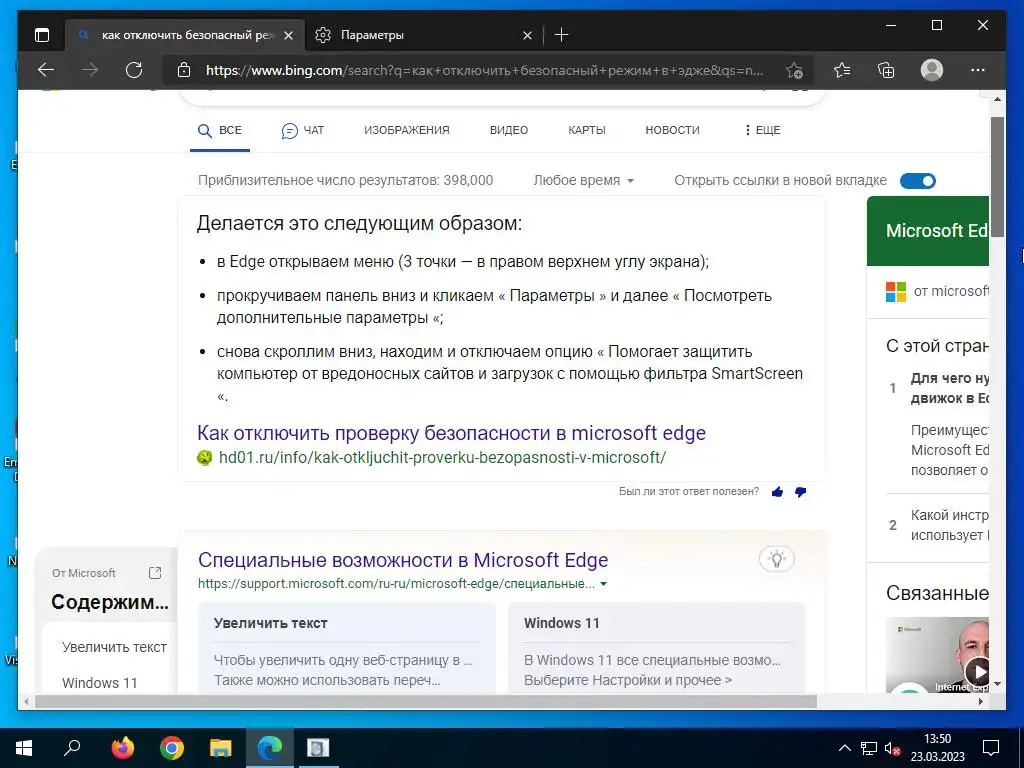Click the lightbulb icon beside Microsoft Edge result
1024x768 pixels.
[x=776, y=559]
